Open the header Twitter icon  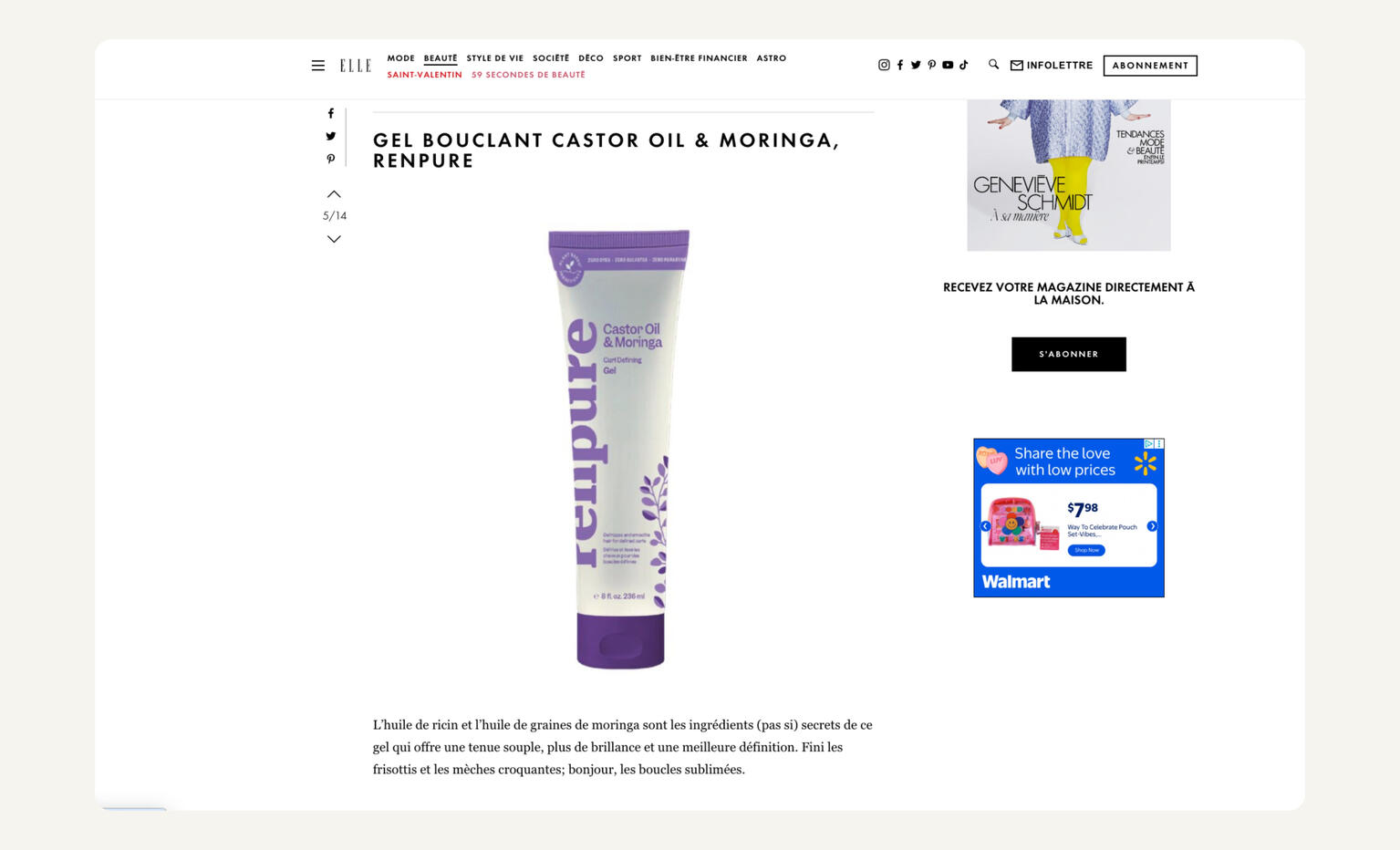[x=916, y=65]
